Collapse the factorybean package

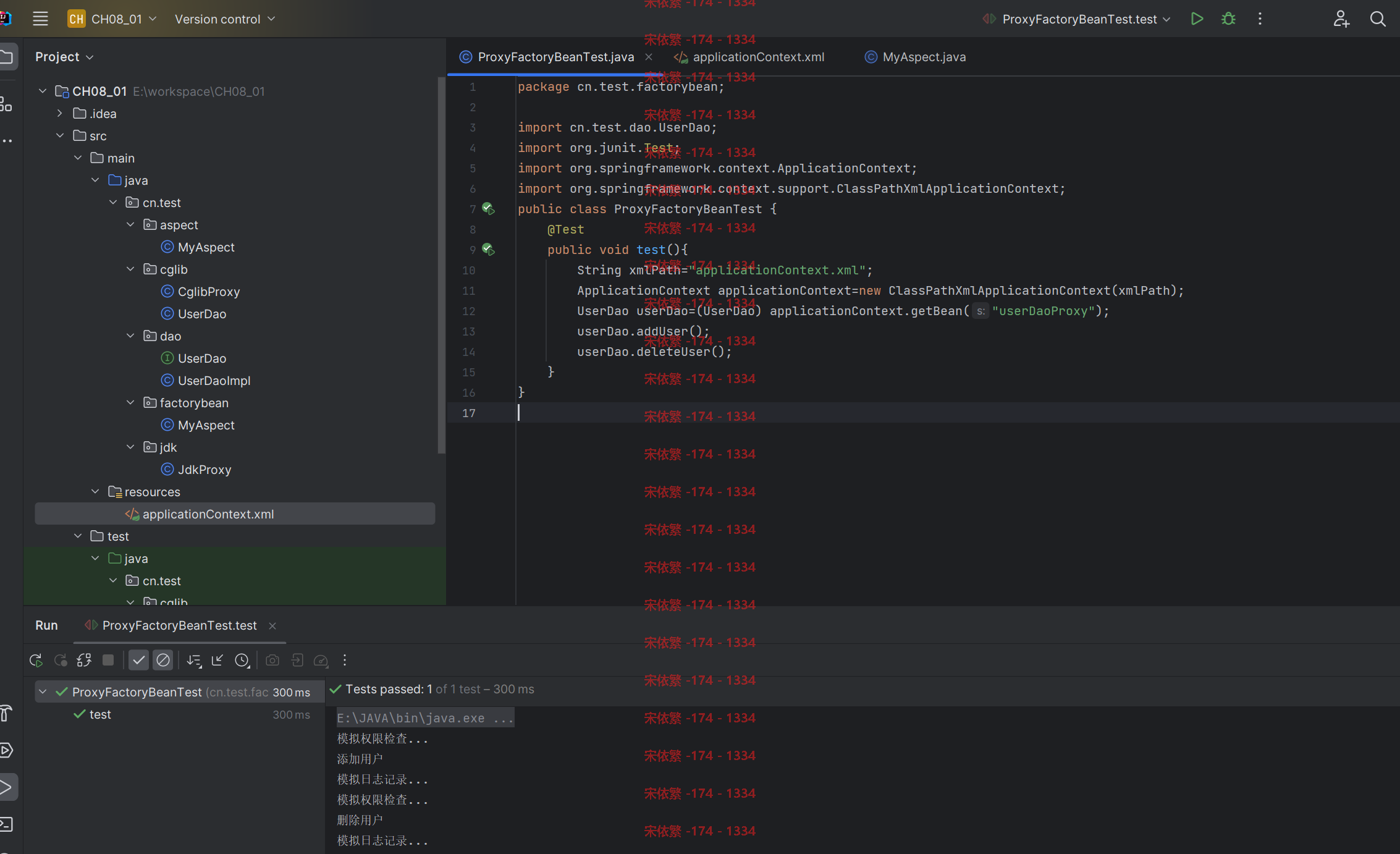(130, 403)
